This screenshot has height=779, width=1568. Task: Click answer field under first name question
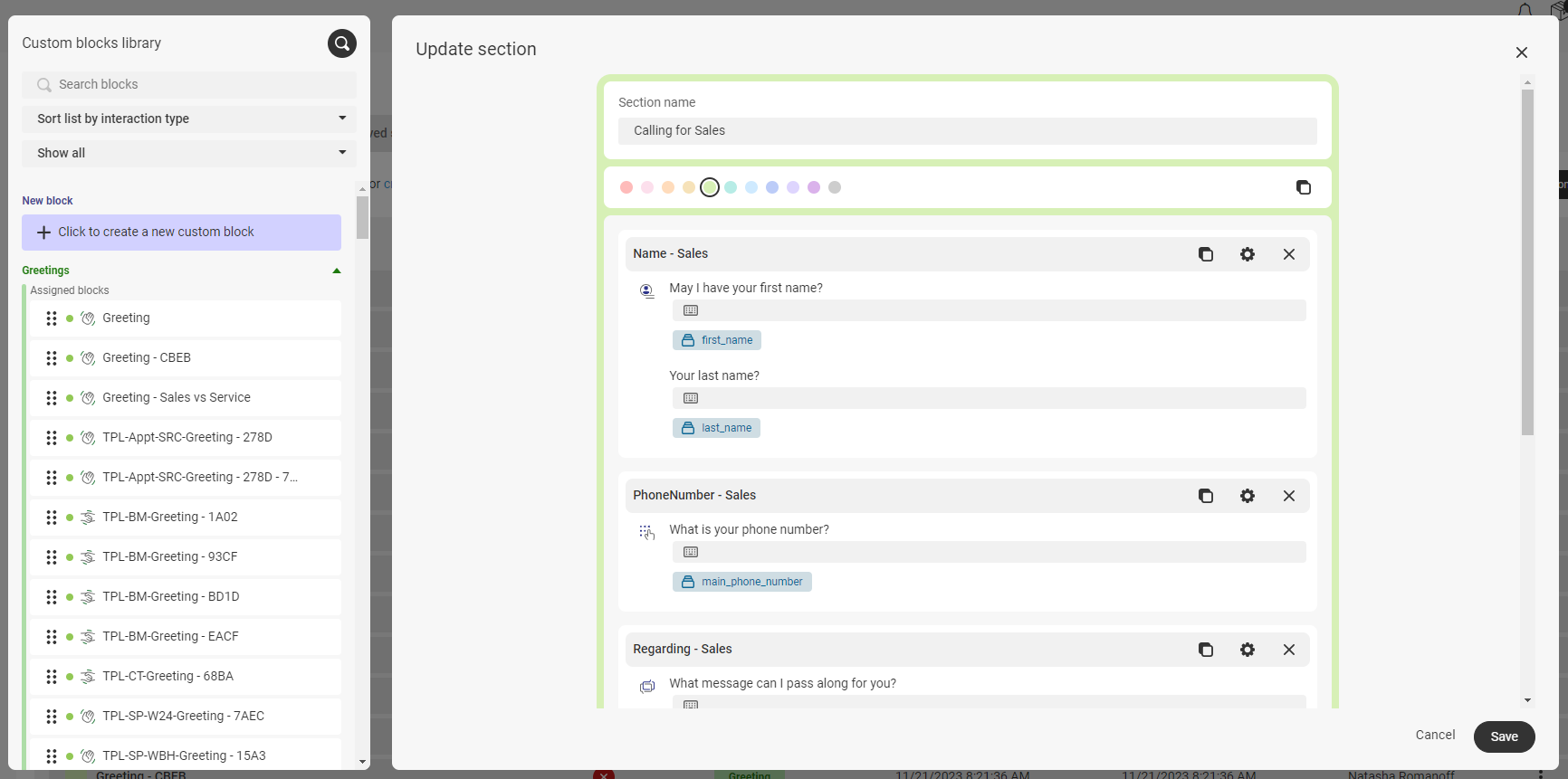(x=990, y=310)
